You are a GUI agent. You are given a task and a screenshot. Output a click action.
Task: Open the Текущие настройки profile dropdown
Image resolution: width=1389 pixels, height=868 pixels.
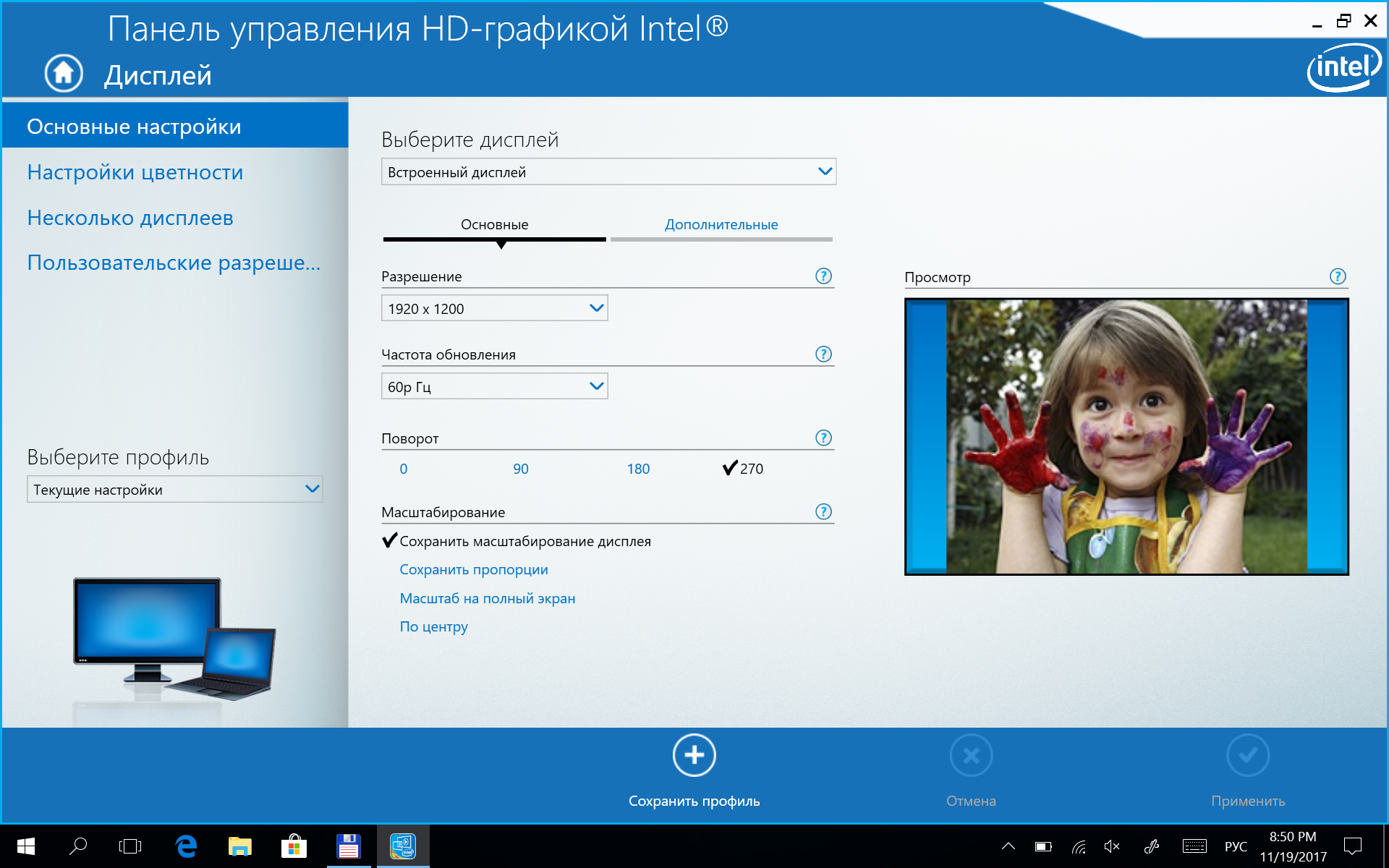174,489
